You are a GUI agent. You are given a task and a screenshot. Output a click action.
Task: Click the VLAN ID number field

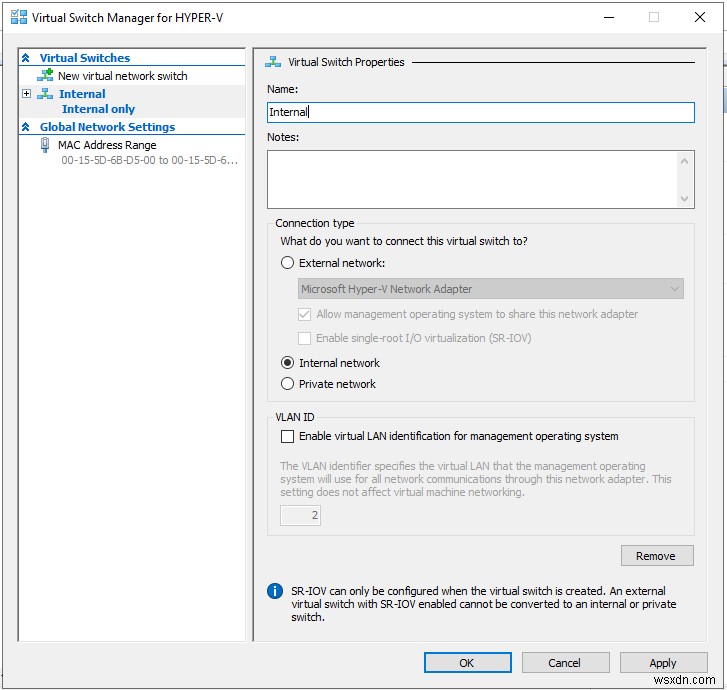click(x=300, y=515)
